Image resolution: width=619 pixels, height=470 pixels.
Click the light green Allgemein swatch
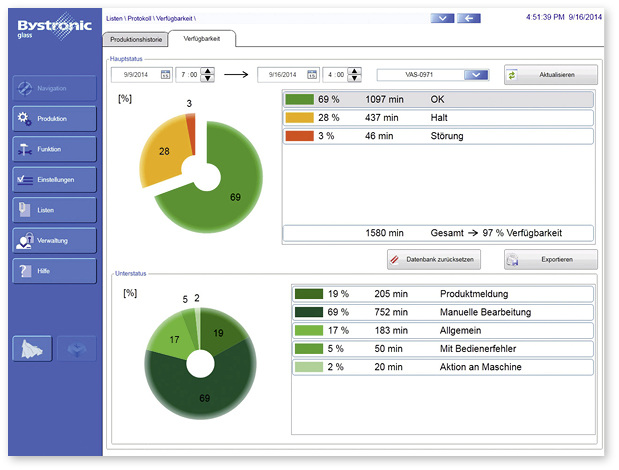pos(309,330)
